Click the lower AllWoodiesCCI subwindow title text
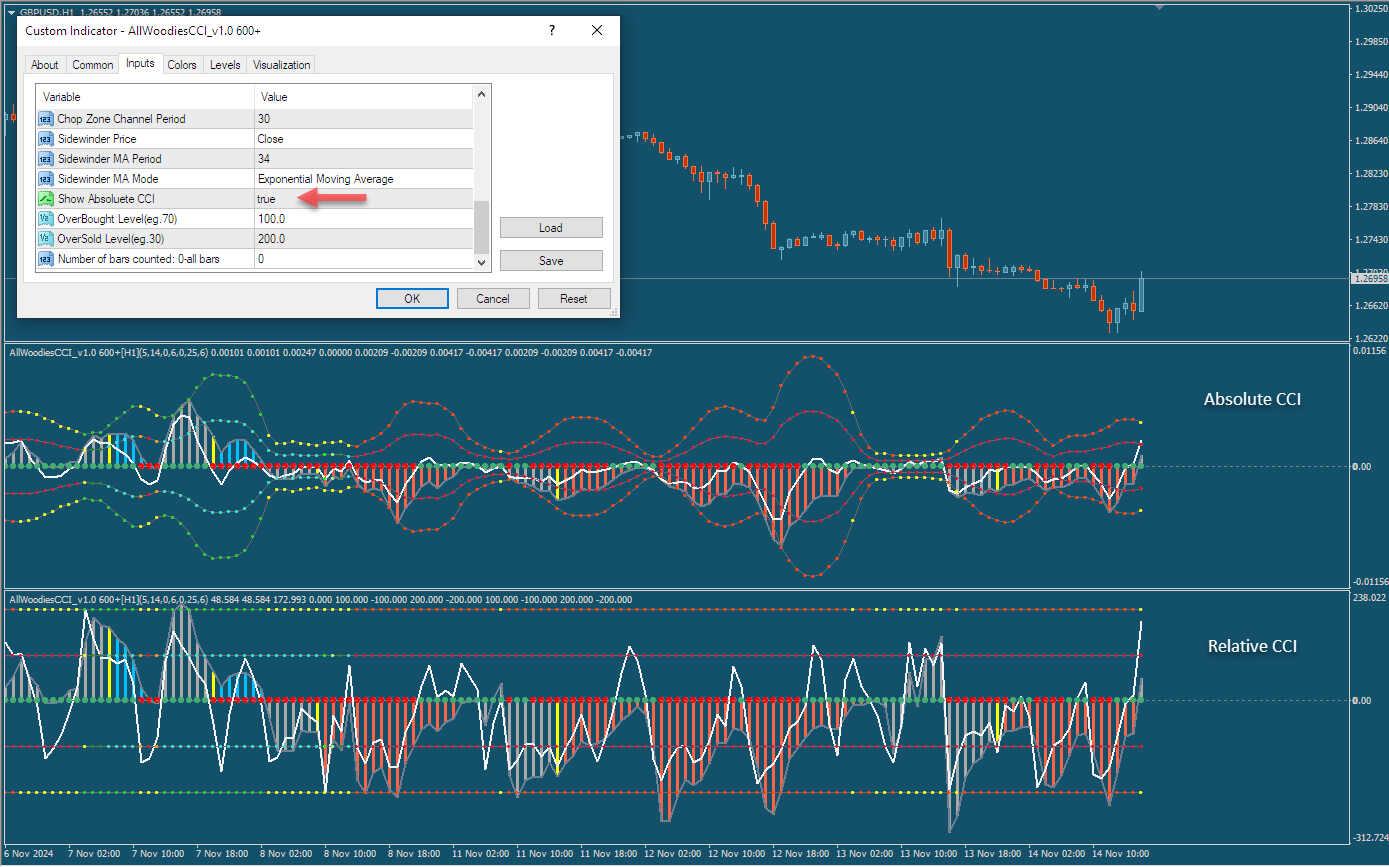This screenshot has height=867, width=1389. pos(320,599)
